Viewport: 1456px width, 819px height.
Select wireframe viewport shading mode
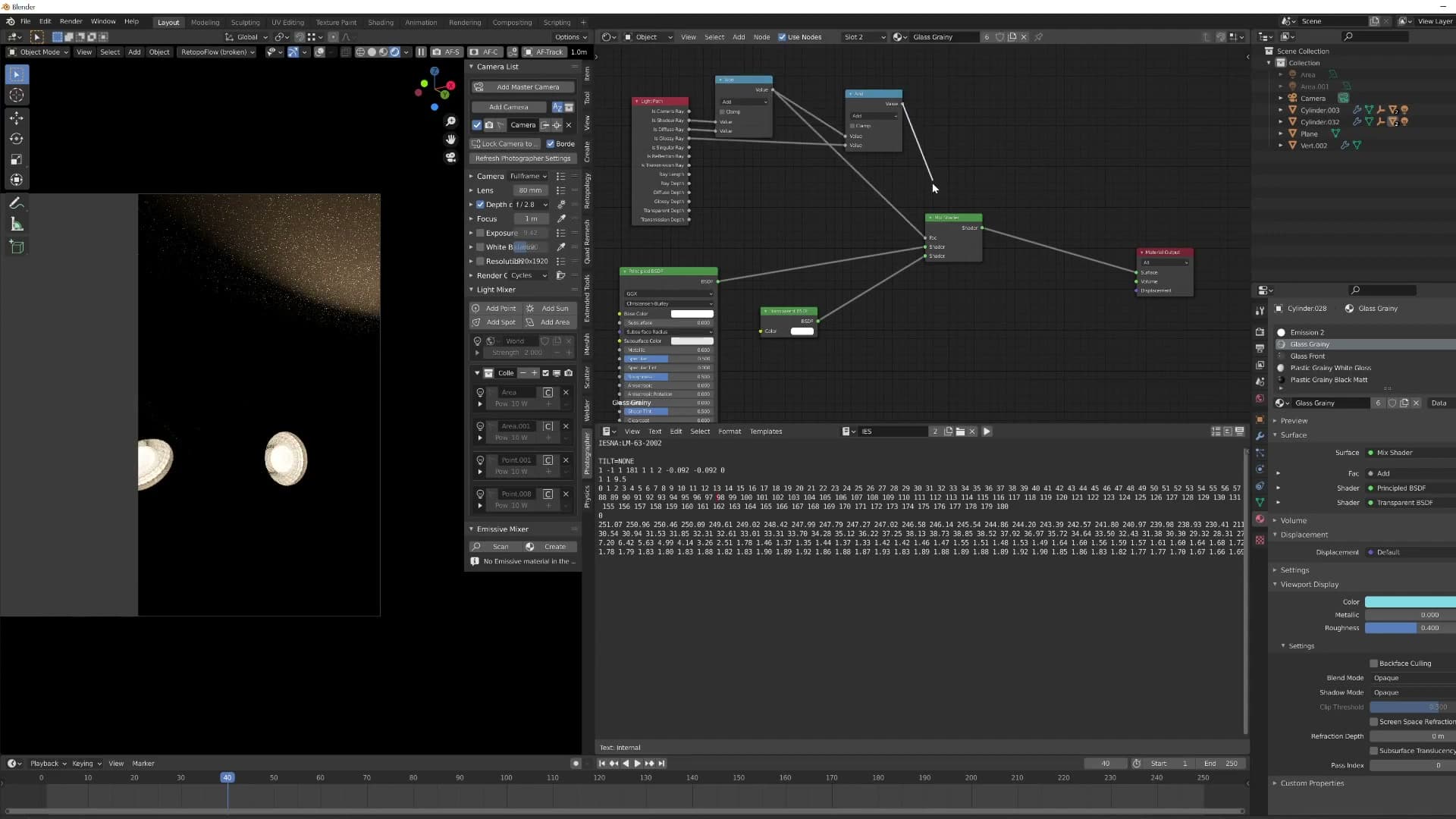point(360,52)
